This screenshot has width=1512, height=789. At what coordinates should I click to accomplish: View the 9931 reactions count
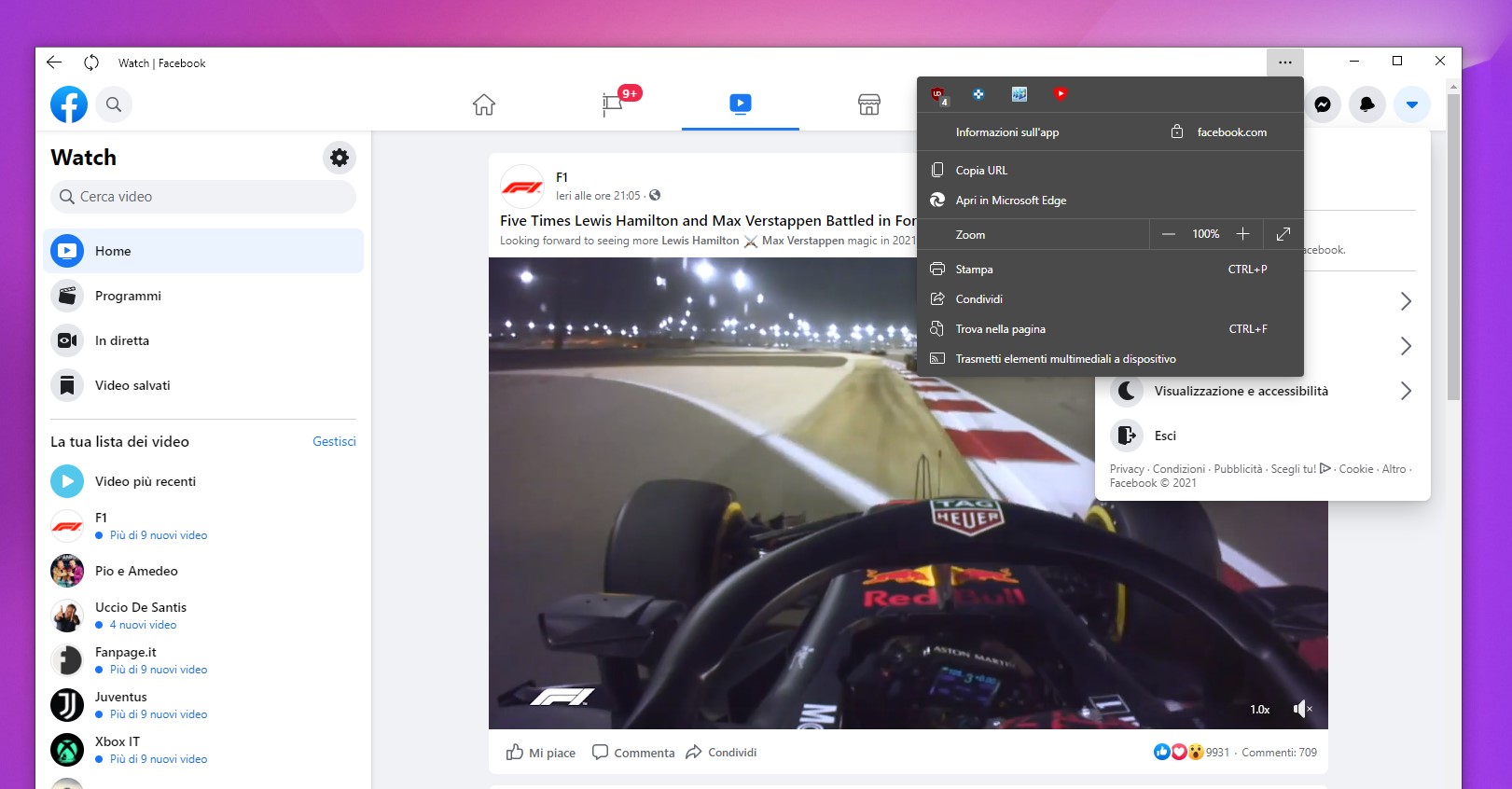tap(1217, 753)
